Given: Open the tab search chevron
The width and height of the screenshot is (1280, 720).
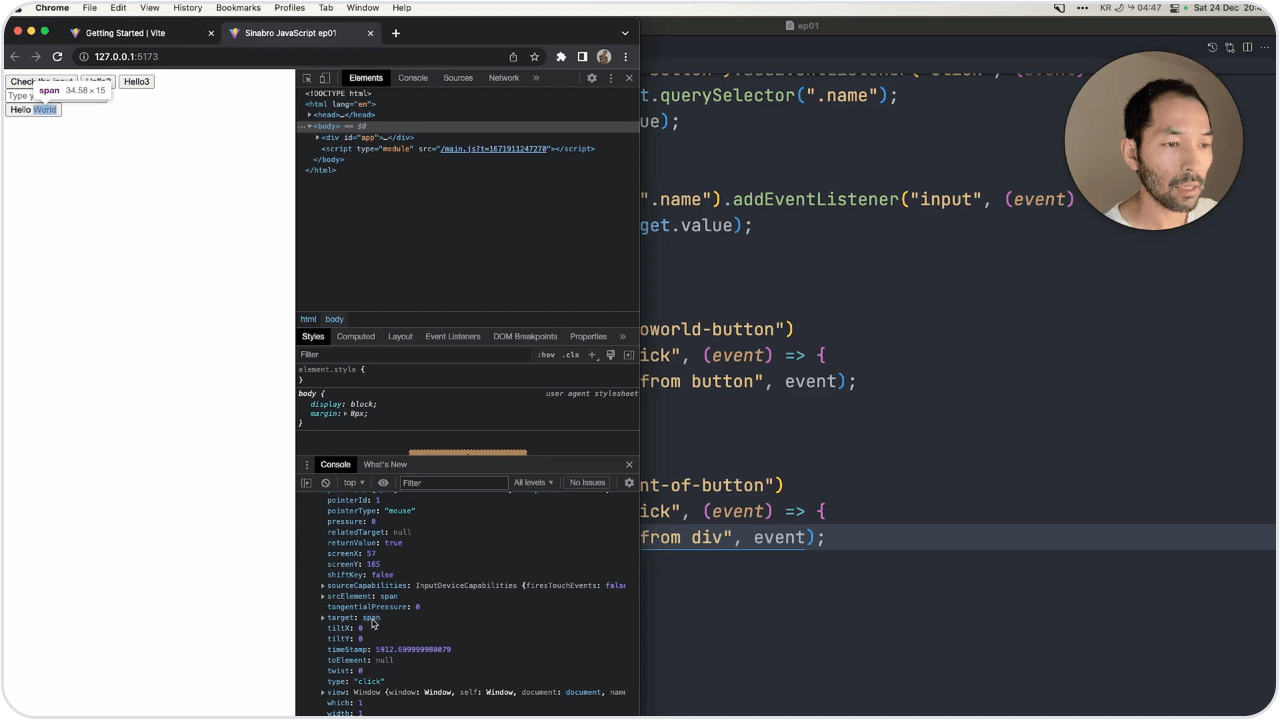Looking at the screenshot, I should click(625, 33).
